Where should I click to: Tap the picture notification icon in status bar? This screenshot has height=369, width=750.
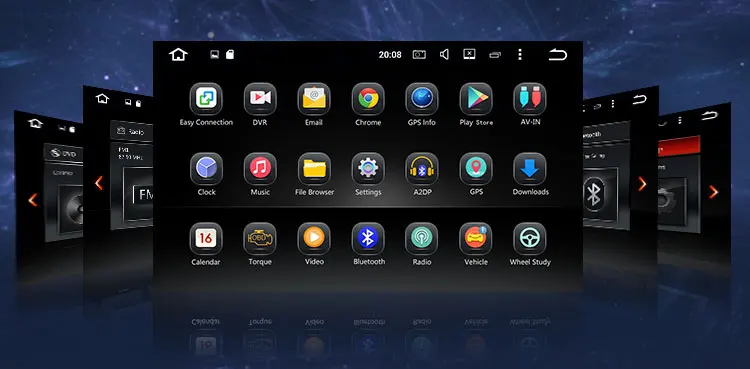coord(215,55)
